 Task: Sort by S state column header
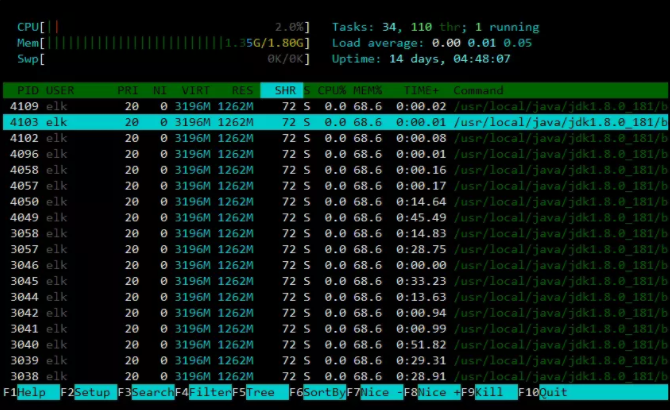307,91
